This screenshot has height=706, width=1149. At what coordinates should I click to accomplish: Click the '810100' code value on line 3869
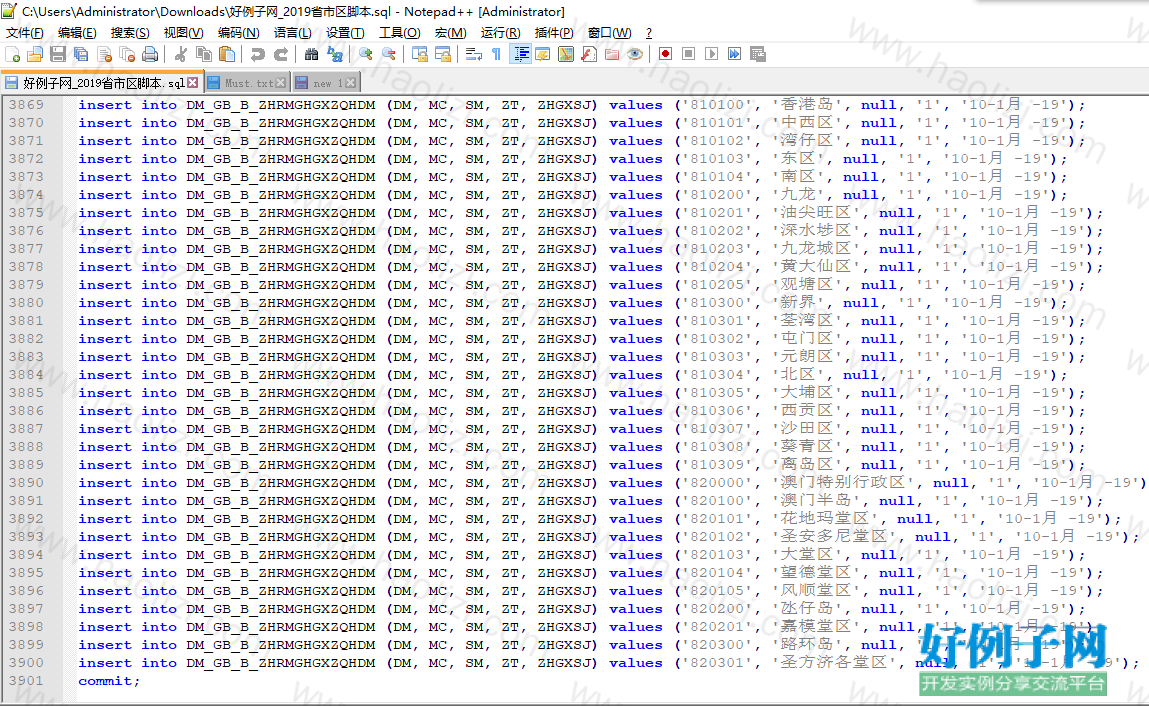[x=717, y=105]
